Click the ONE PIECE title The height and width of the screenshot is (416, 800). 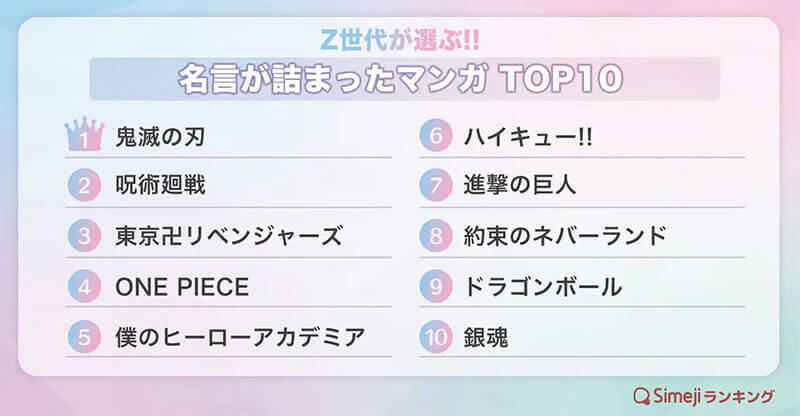pos(182,288)
